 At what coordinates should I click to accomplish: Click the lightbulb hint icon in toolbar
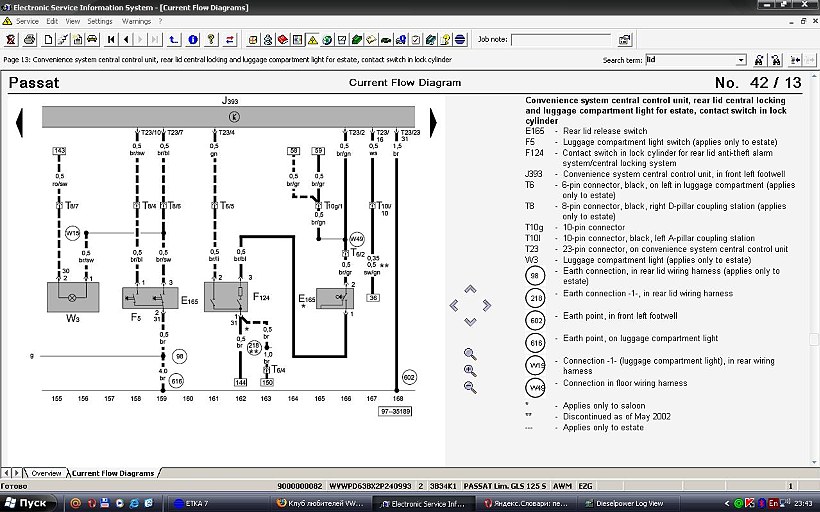click(x=446, y=39)
